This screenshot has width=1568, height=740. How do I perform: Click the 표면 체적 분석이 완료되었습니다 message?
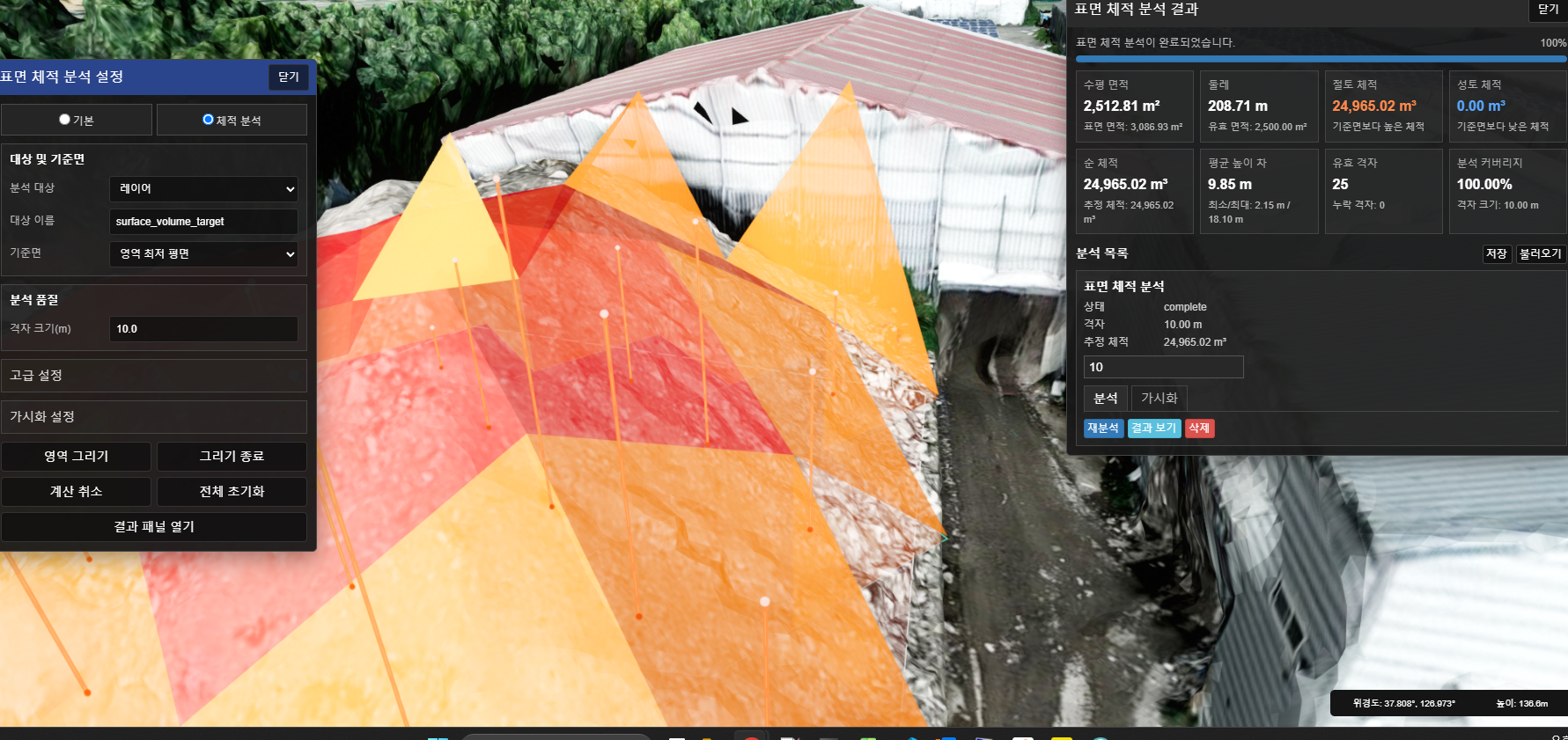(x=1156, y=42)
